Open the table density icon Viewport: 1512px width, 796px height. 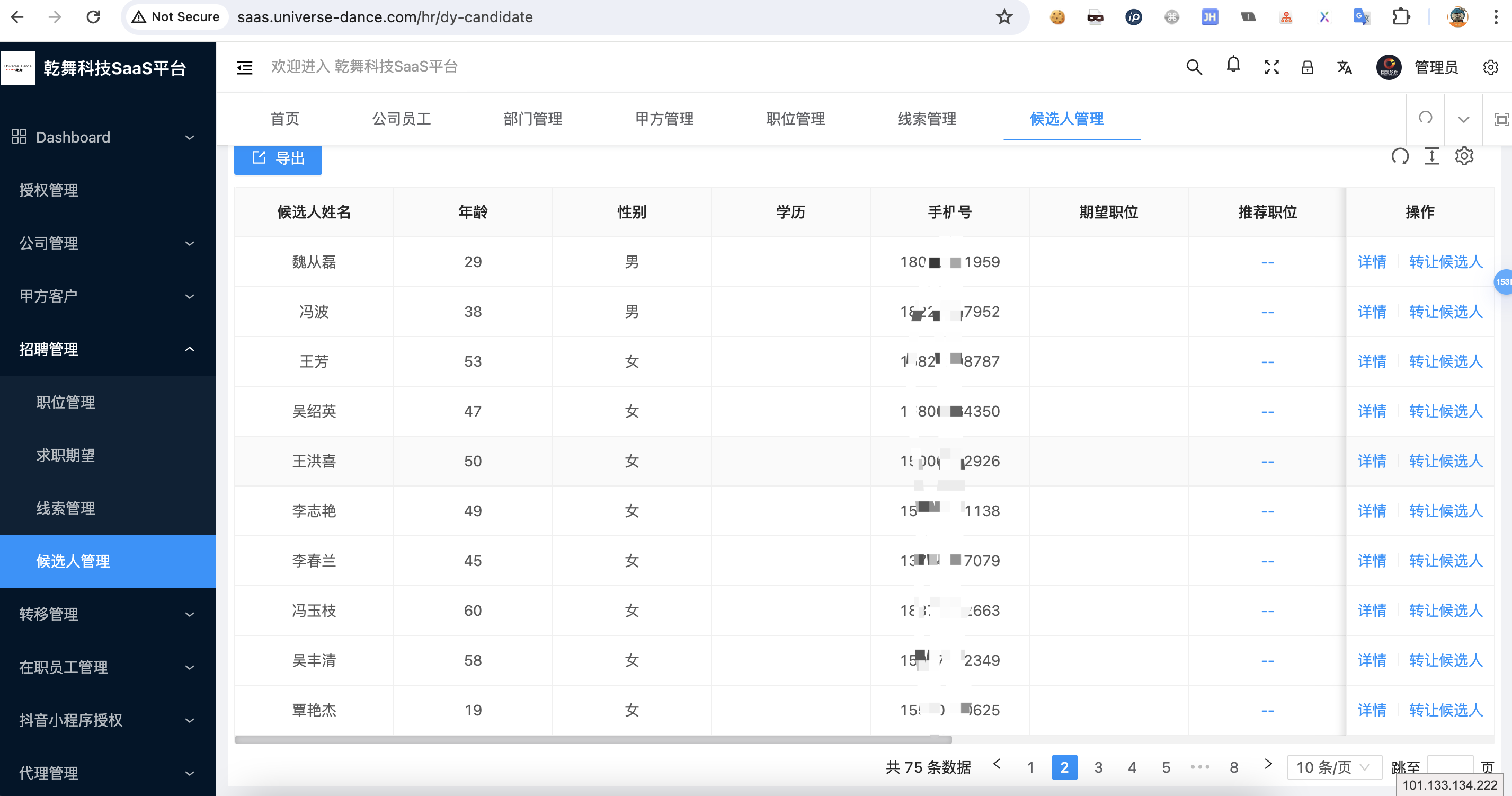1432,156
